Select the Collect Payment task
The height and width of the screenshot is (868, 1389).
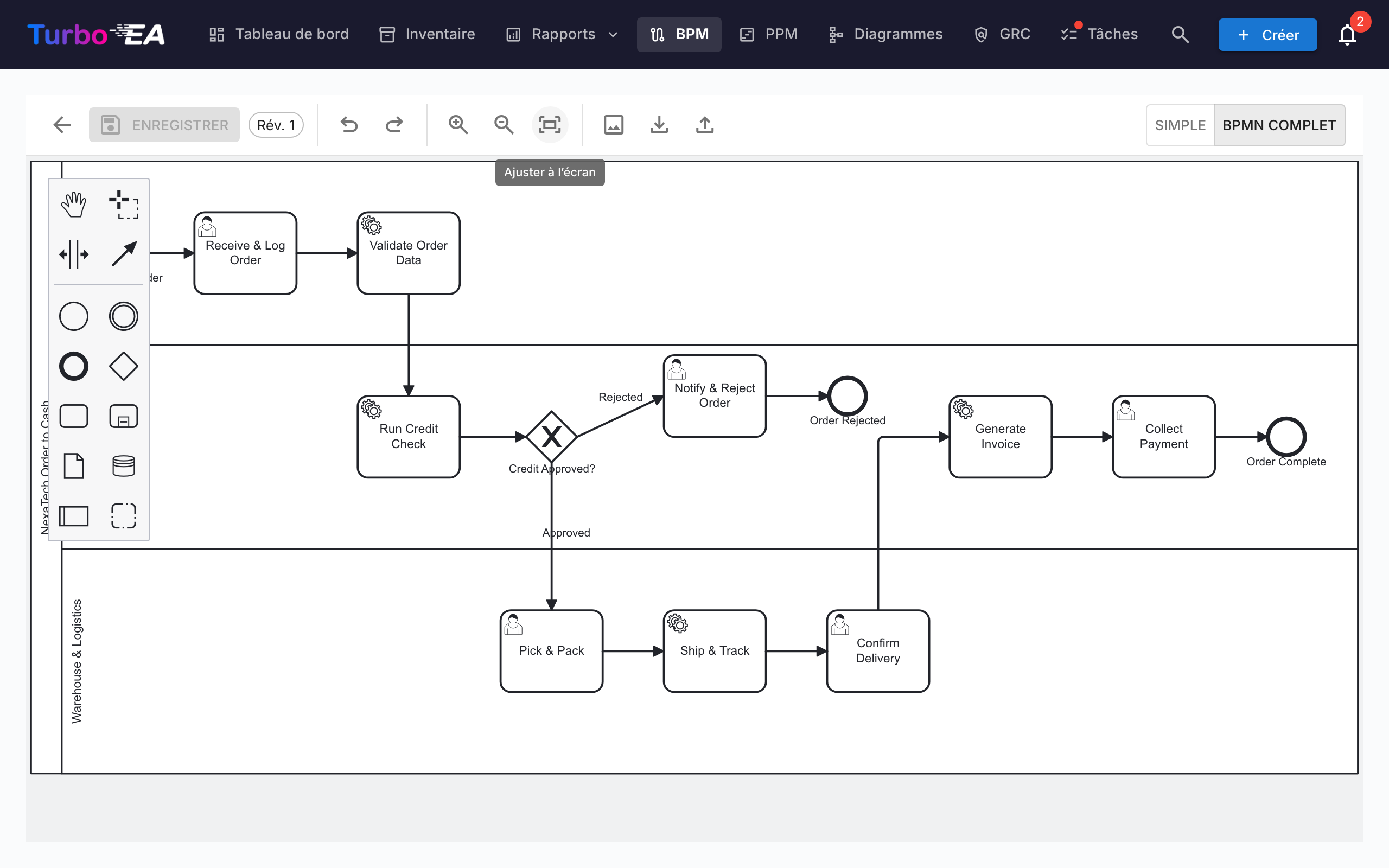click(1163, 436)
